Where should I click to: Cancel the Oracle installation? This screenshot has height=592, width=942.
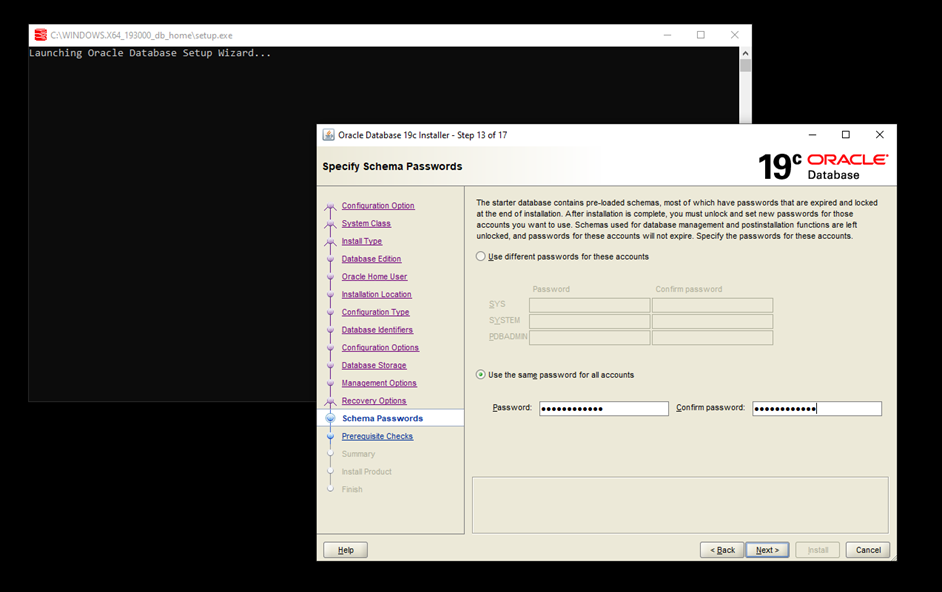(867, 550)
